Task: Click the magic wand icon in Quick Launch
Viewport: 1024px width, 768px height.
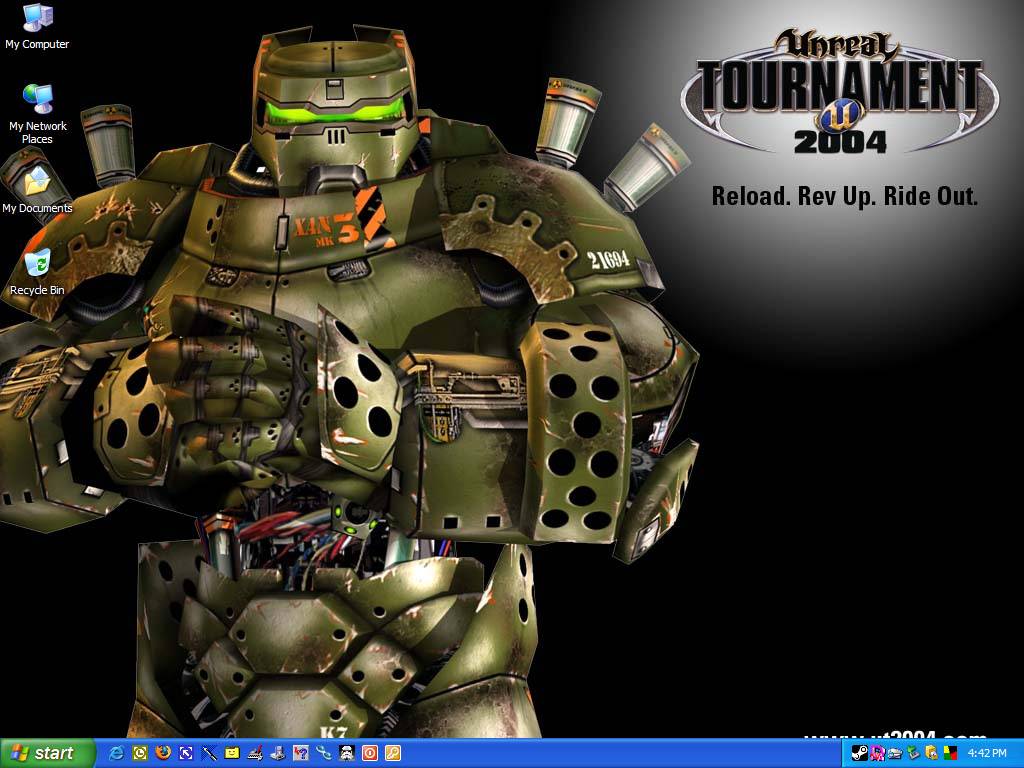Action: tap(209, 753)
